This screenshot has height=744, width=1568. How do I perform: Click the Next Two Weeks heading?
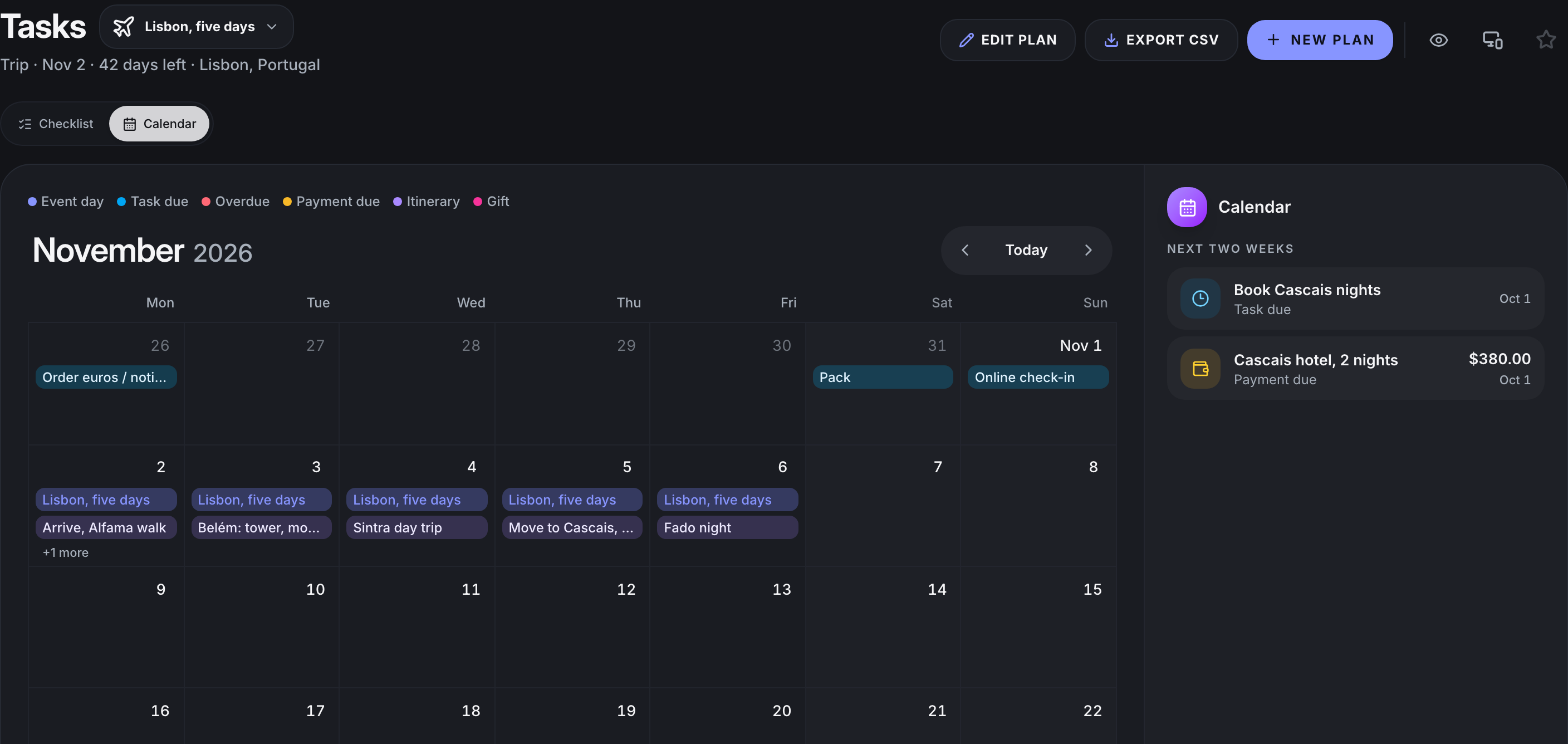1230,248
